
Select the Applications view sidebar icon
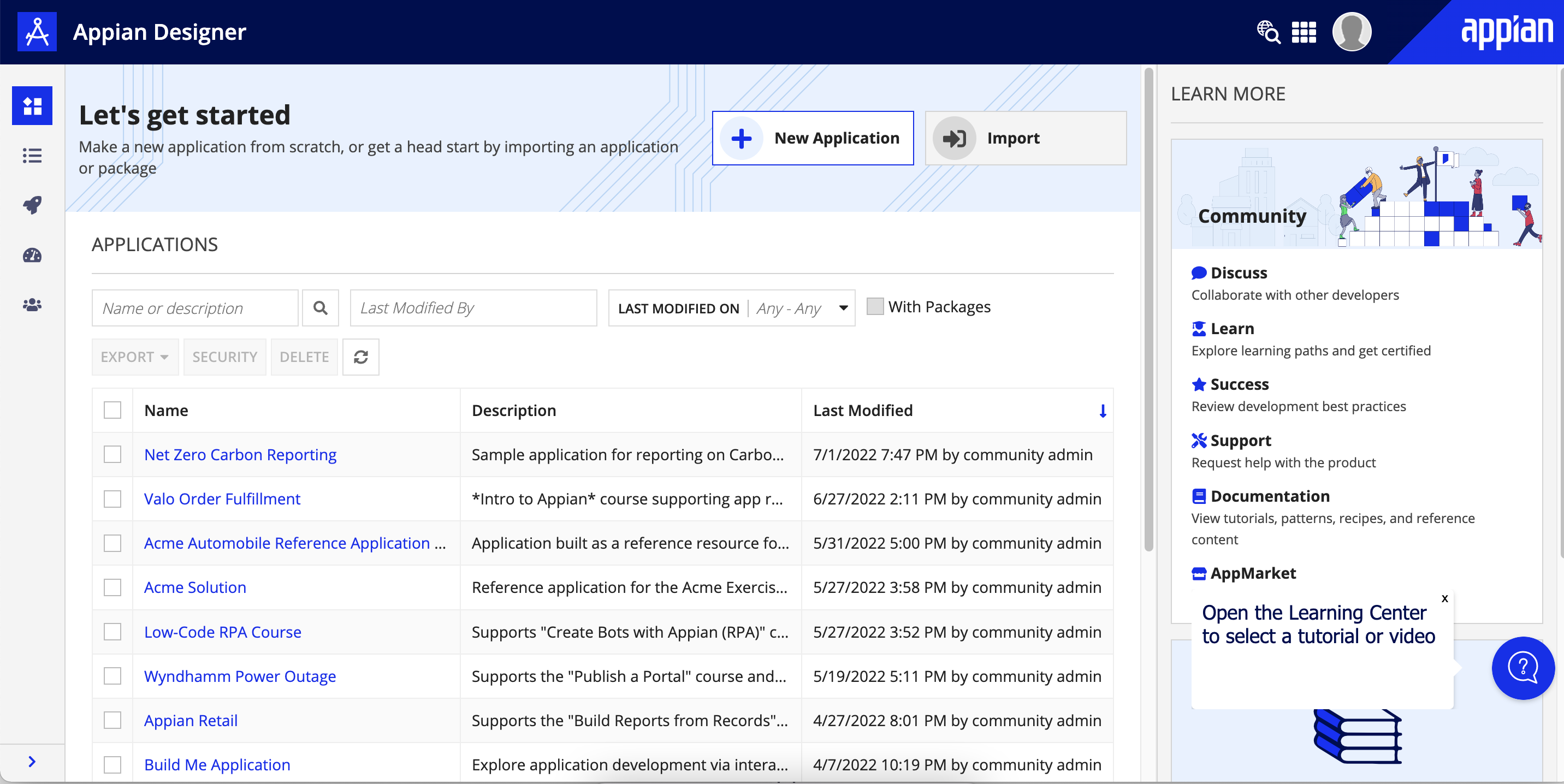tap(32, 105)
